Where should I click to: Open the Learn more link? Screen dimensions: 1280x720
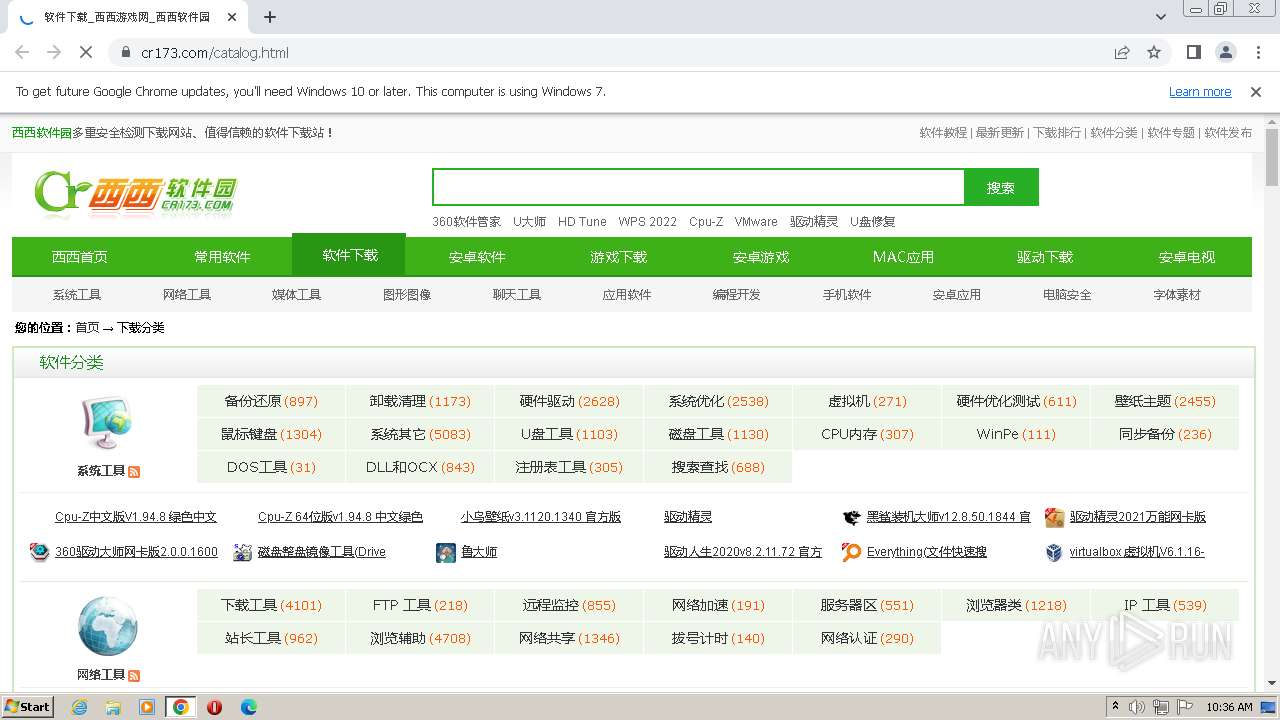(1200, 91)
